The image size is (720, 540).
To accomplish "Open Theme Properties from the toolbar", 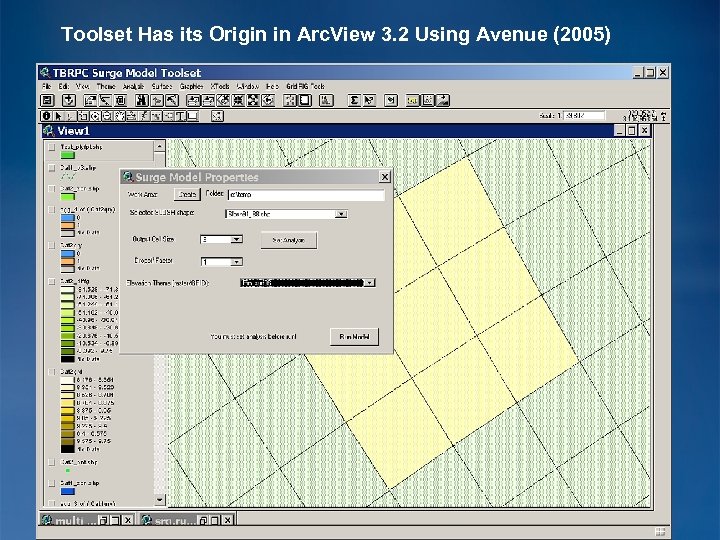I will [x=90, y=100].
